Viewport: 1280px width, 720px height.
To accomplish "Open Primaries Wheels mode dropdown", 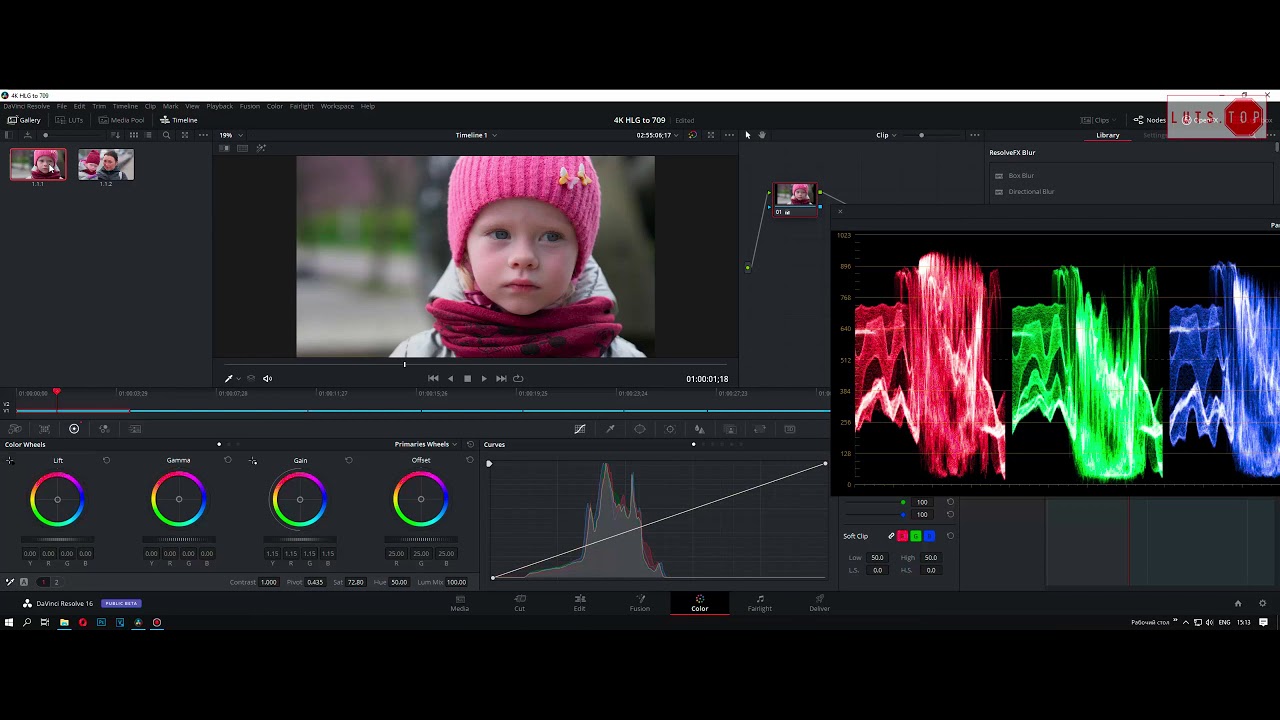I will (x=425, y=444).
